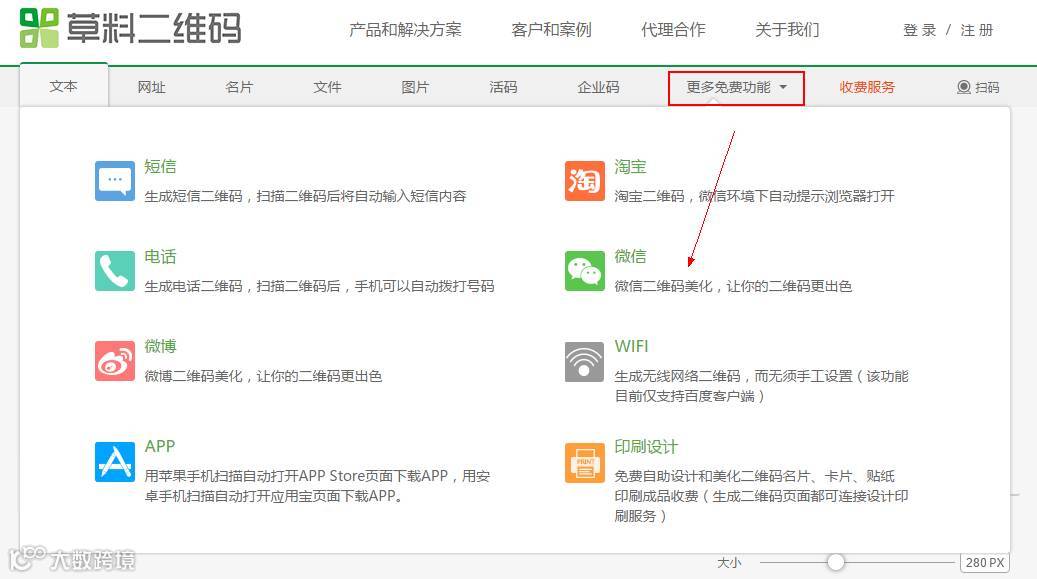Click the APP title link
The height and width of the screenshot is (579, 1037).
(160, 447)
